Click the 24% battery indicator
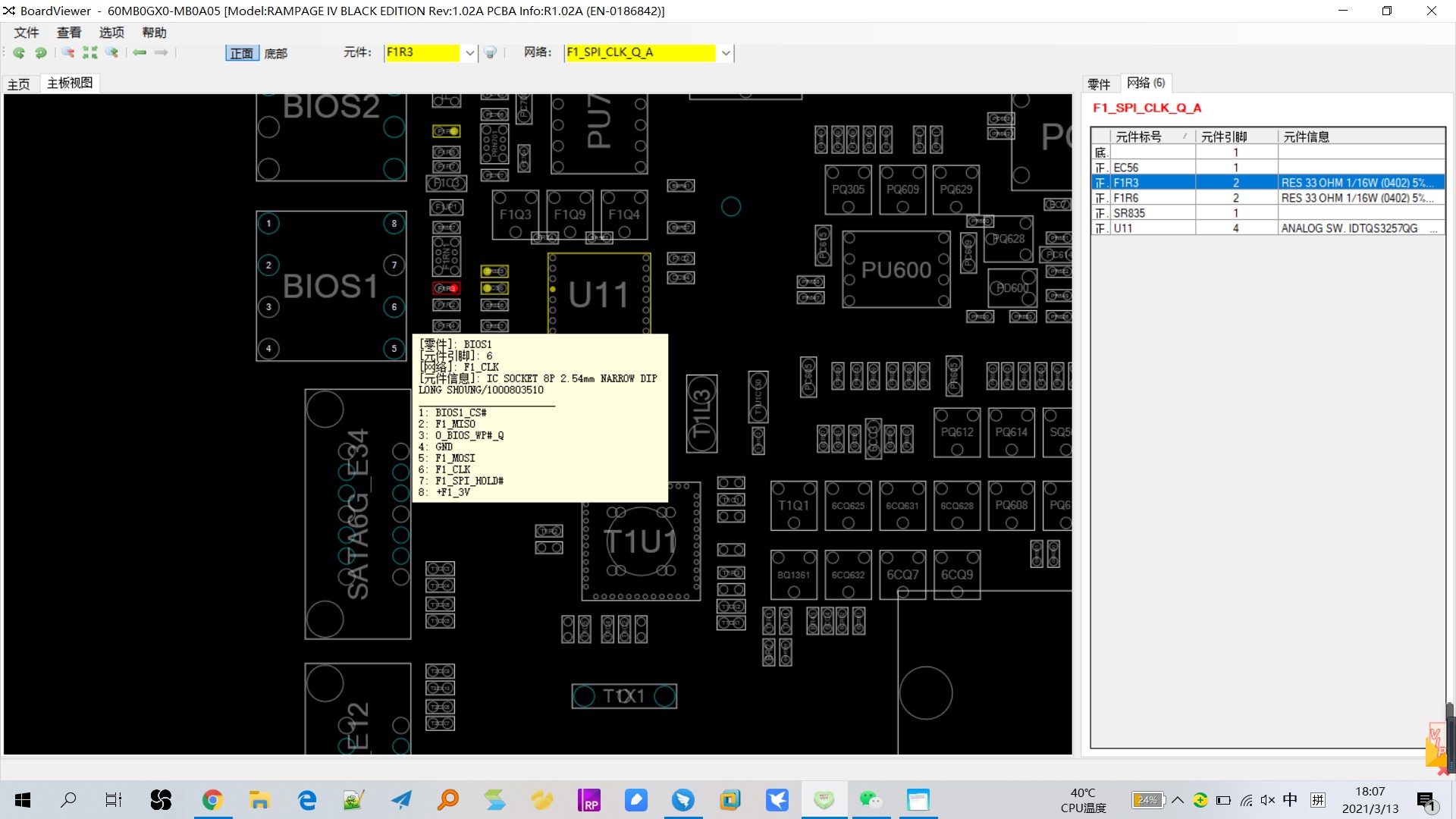This screenshot has width=1456, height=819. (1148, 800)
